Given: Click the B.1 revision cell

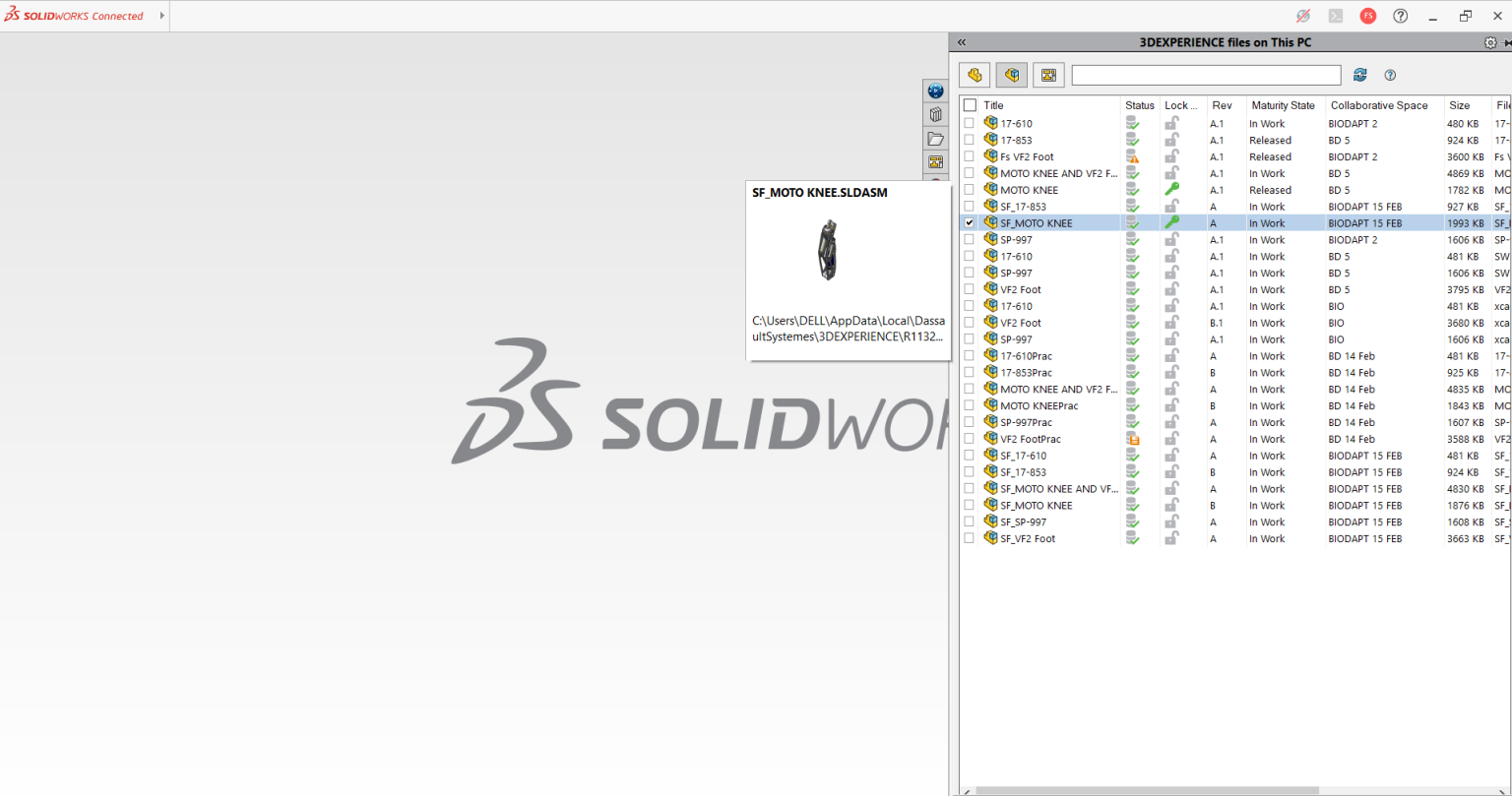Looking at the screenshot, I should coord(1217,323).
